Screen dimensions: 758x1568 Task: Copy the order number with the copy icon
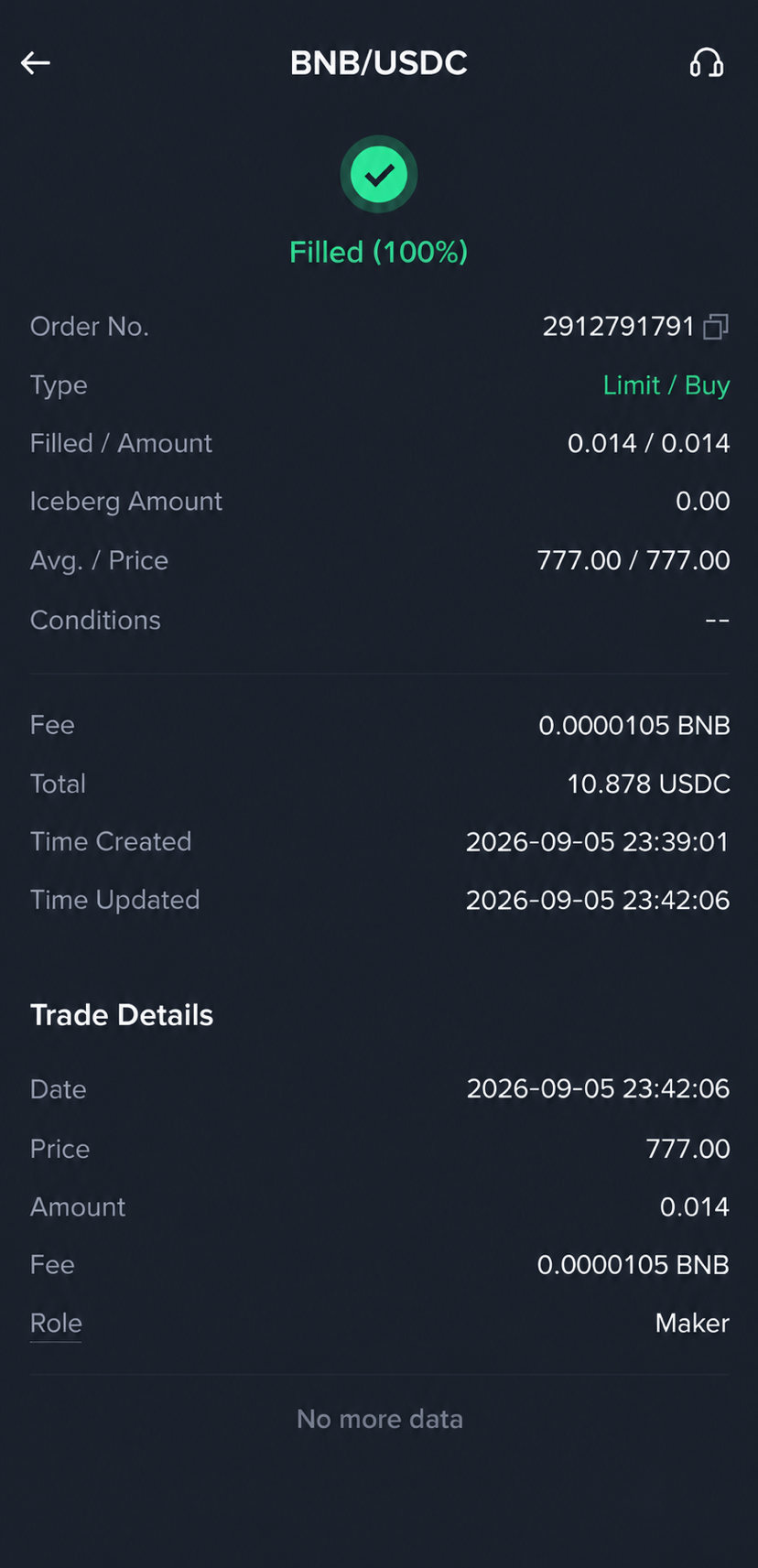tap(716, 327)
